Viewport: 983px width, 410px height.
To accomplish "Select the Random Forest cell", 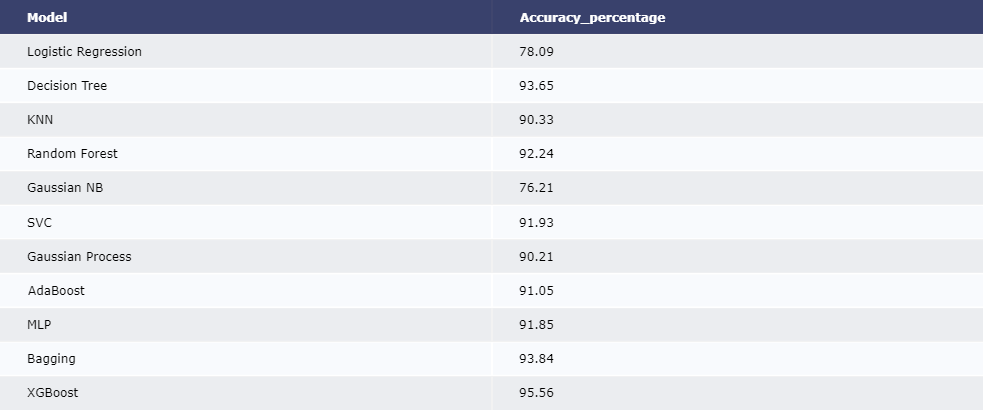I will point(72,154).
